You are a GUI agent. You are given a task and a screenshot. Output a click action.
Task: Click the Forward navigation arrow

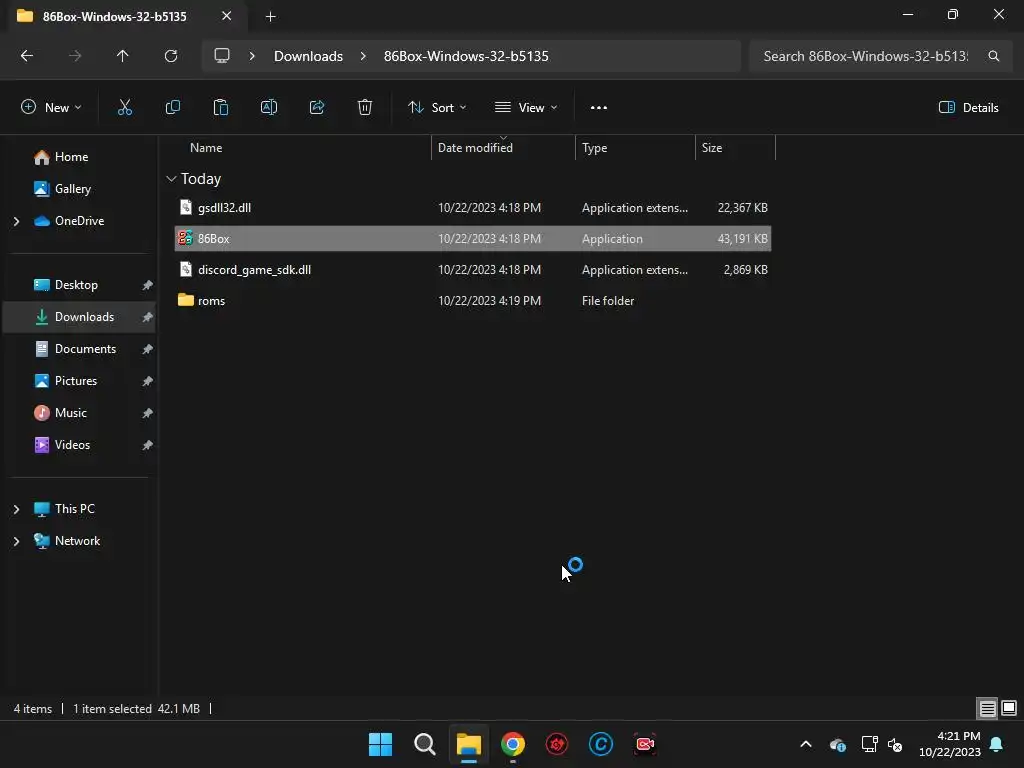pyautogui.click(x=75, y=56)
